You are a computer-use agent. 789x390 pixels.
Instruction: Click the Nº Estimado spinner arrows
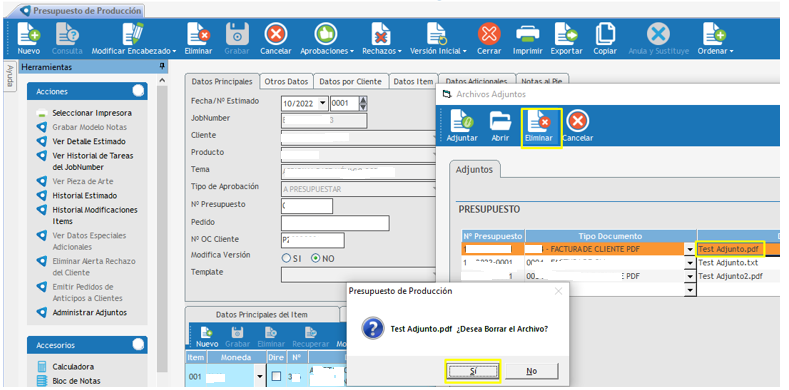(x=363, y=104)
